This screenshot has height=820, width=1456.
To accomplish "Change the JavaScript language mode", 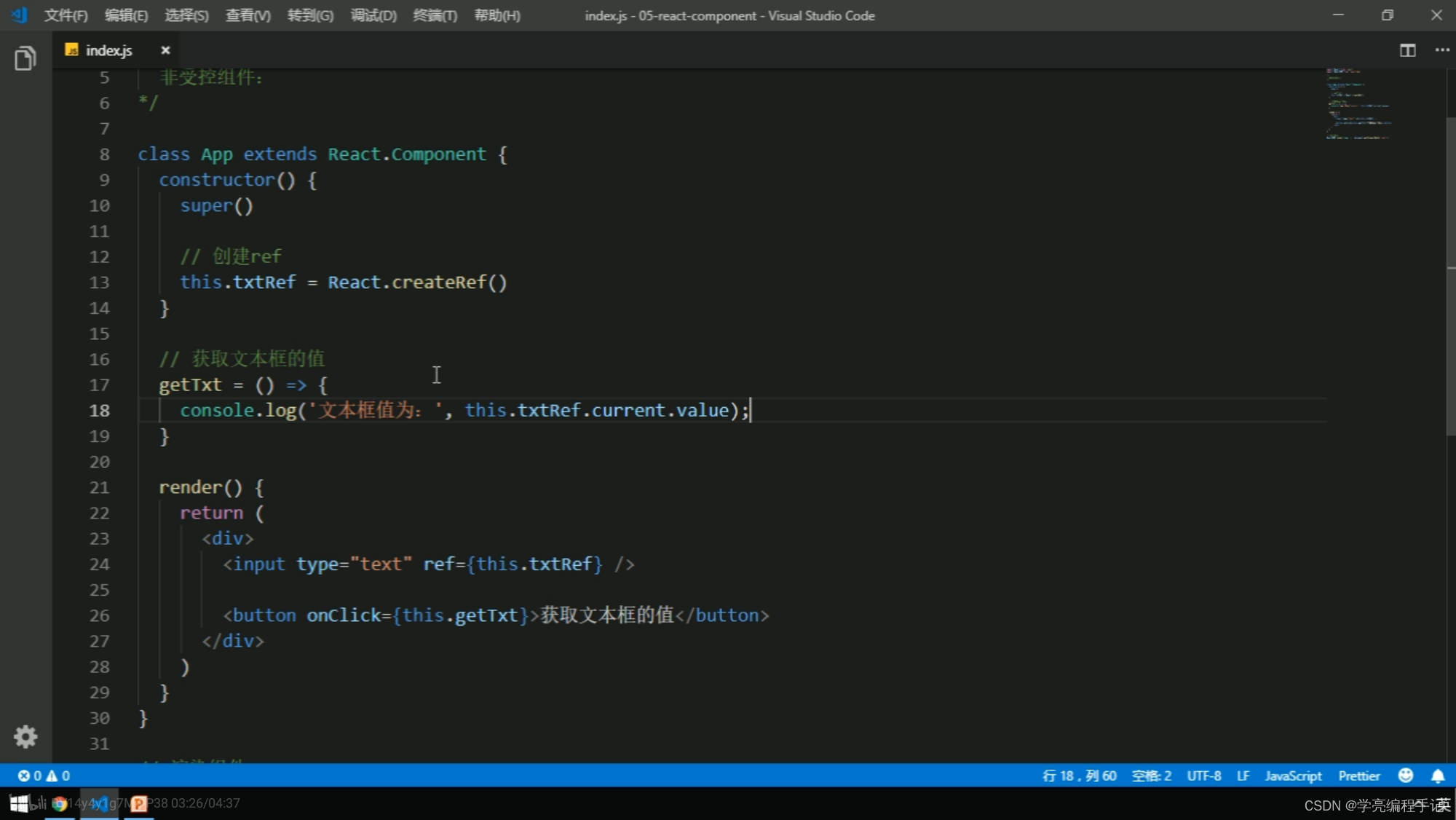I will click(1293, 776).
